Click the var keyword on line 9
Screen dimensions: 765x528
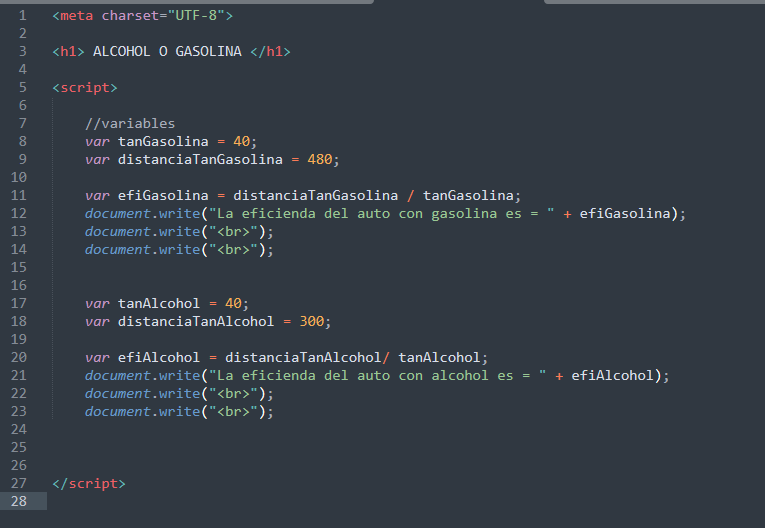click(x=97, y=160)
